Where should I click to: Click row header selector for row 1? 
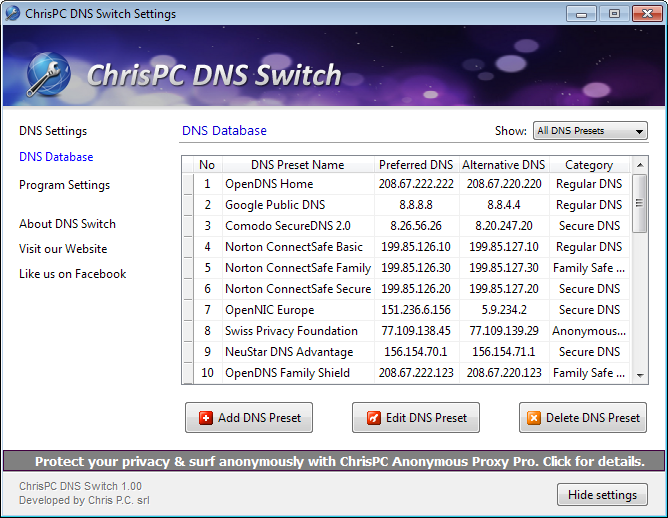188,184
